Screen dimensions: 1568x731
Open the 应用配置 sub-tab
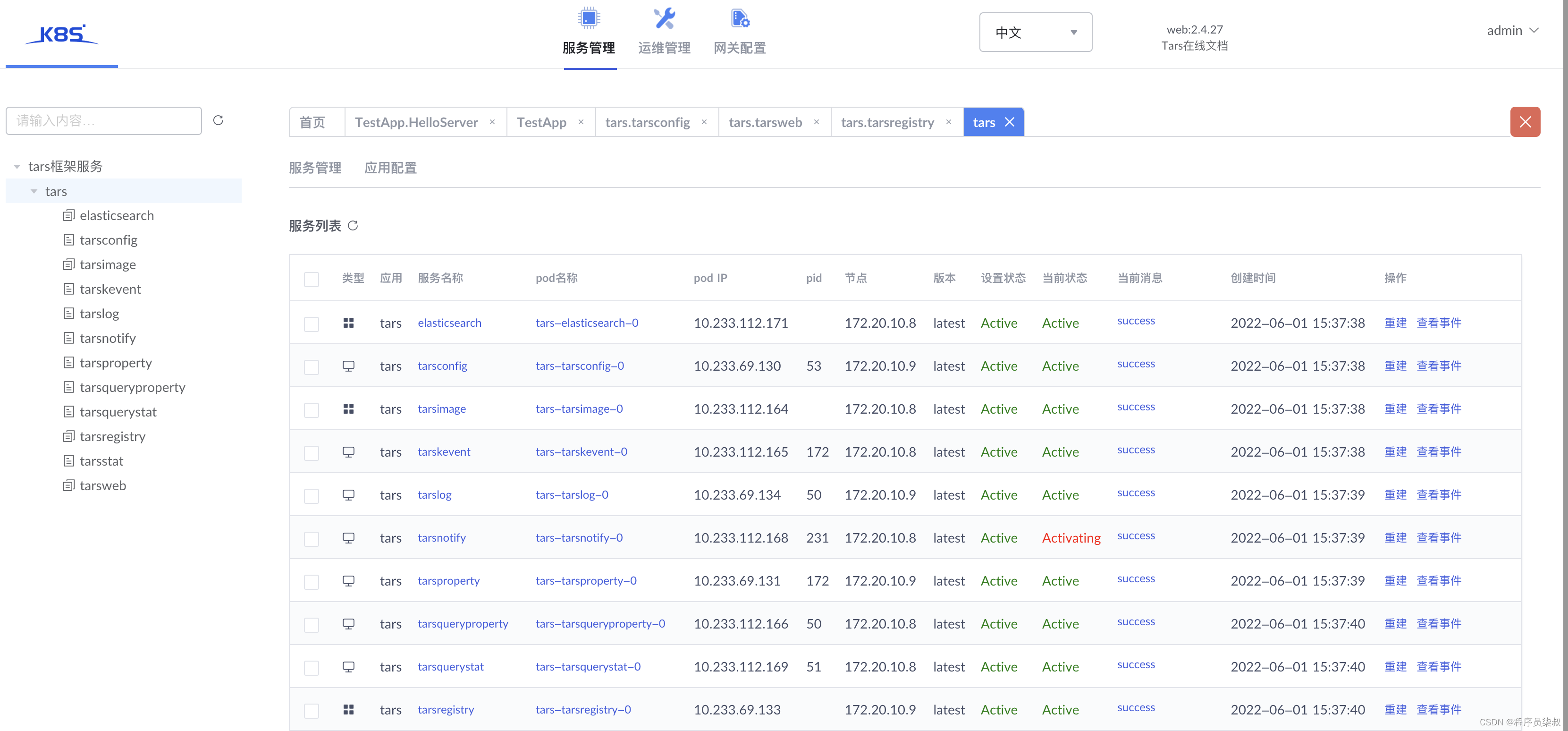click(390, 168)
